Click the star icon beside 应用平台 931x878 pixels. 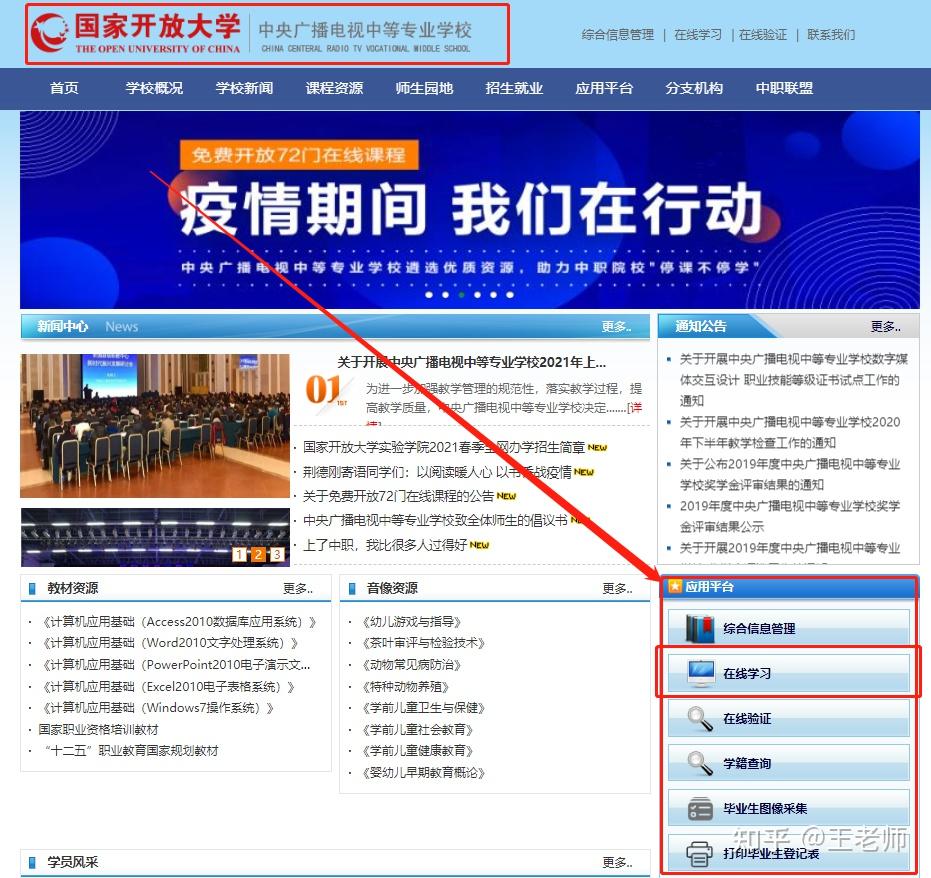click(x=675, y=587)
